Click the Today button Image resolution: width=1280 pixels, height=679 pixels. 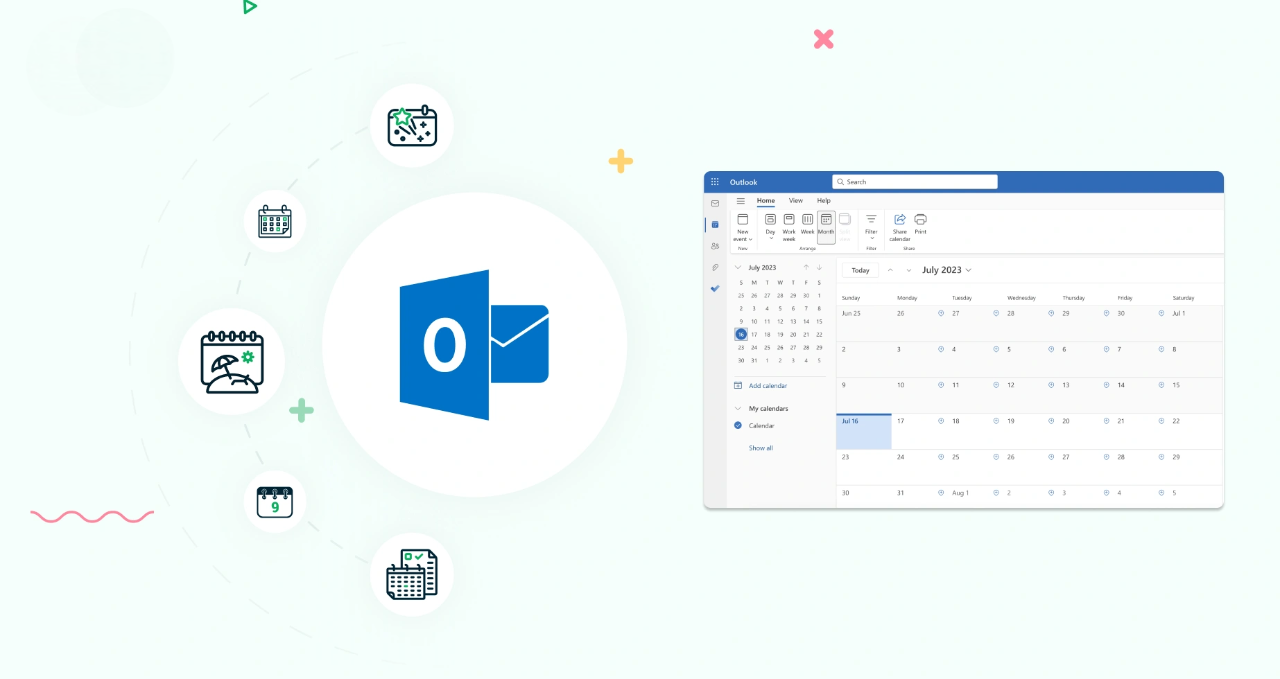pyautogui.click(x=860, y=270)
